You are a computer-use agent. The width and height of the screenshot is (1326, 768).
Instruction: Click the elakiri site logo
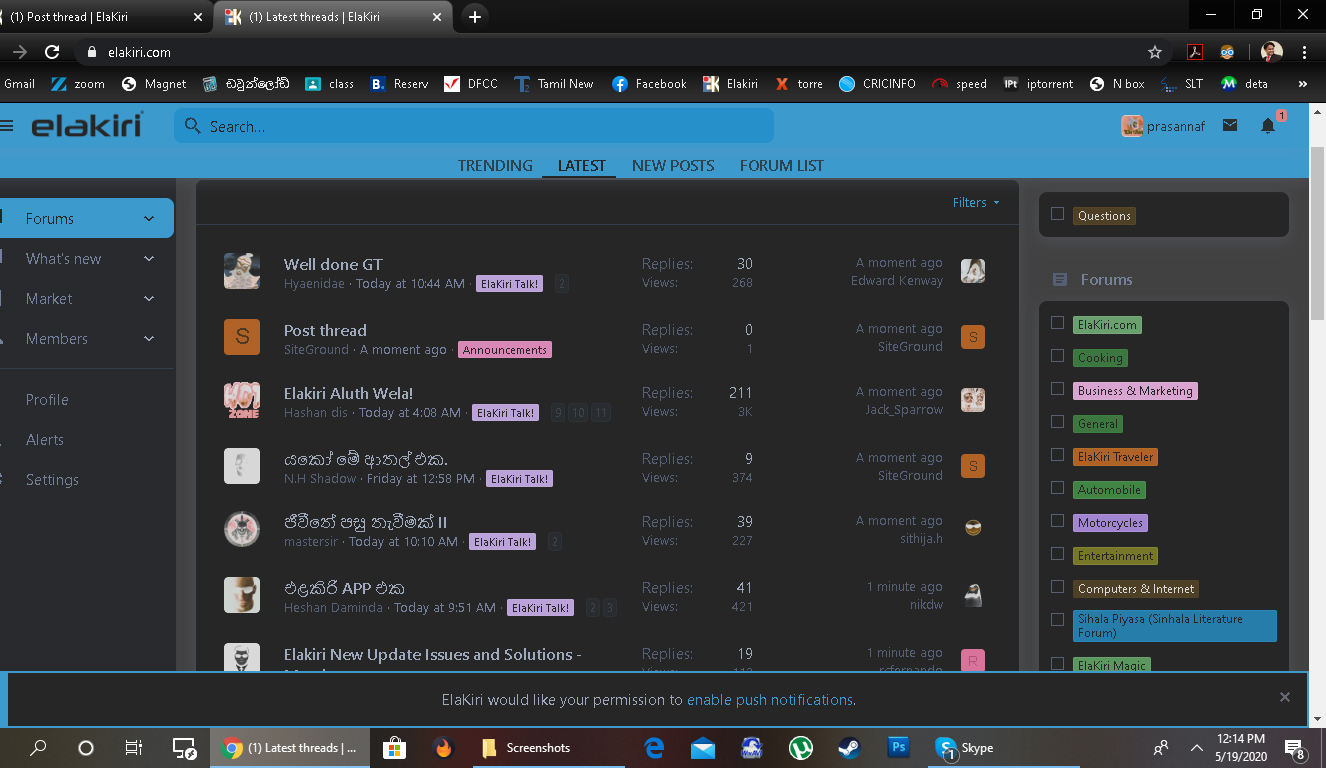[x=87, y=126]
